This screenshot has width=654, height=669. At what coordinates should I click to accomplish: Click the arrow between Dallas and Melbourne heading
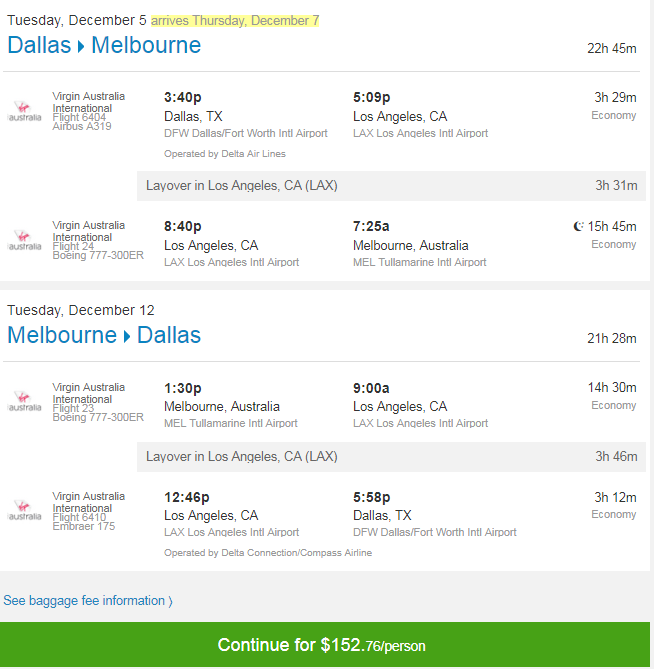tap(81, 46)
